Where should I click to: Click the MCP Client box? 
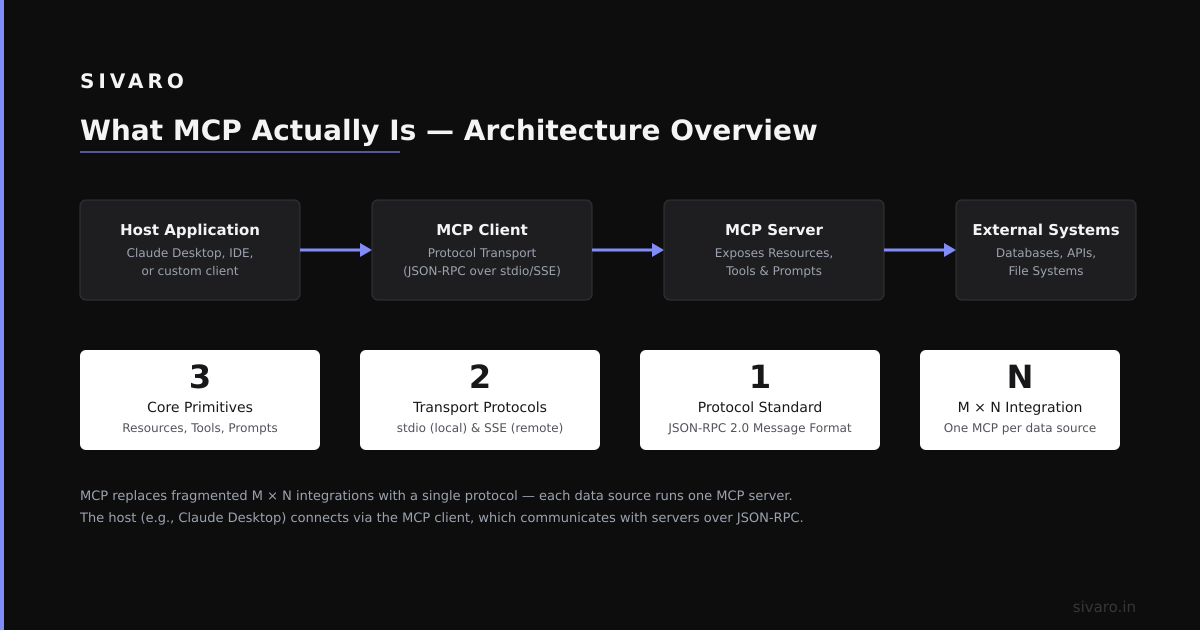click(482, 250)
